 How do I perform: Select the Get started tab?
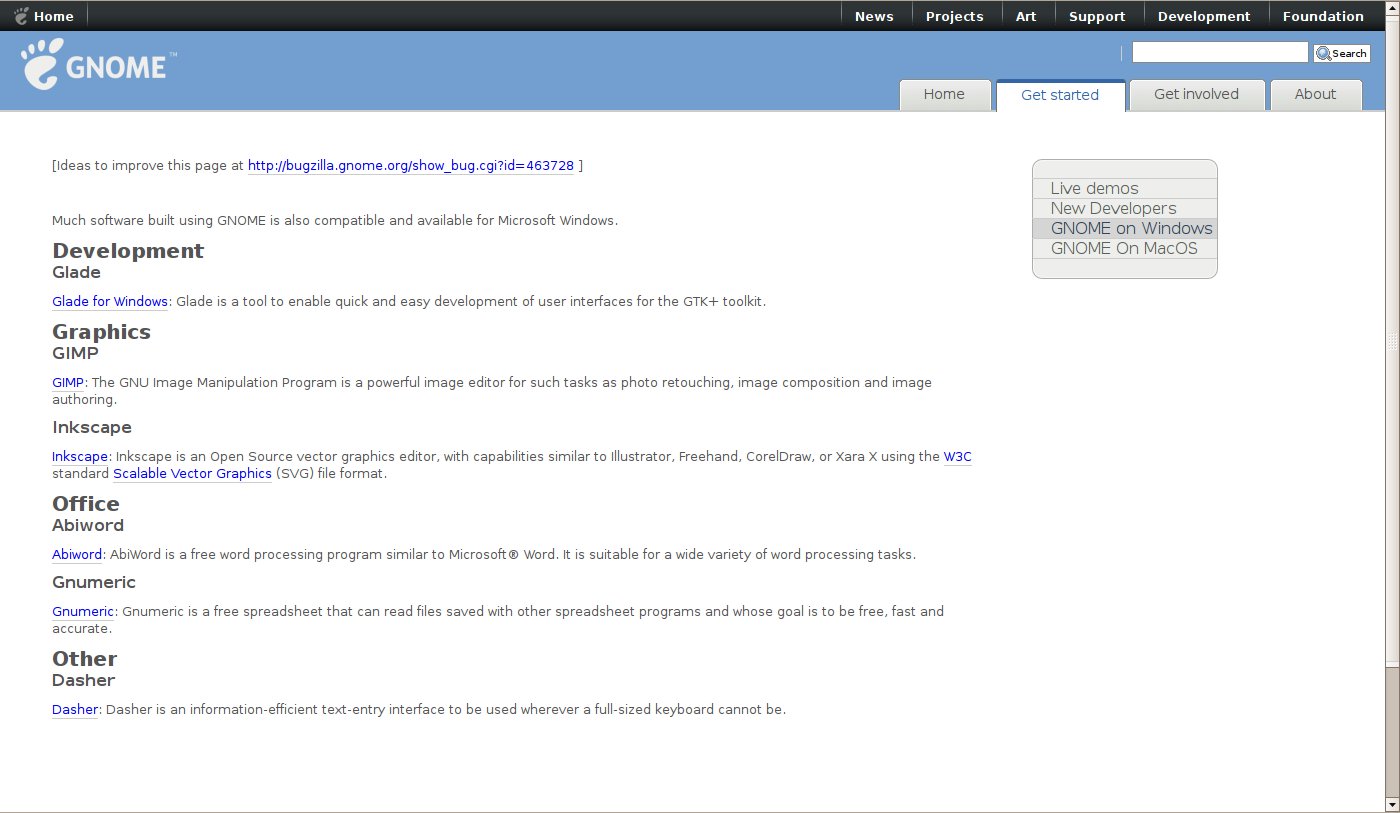pos(1060,95)
